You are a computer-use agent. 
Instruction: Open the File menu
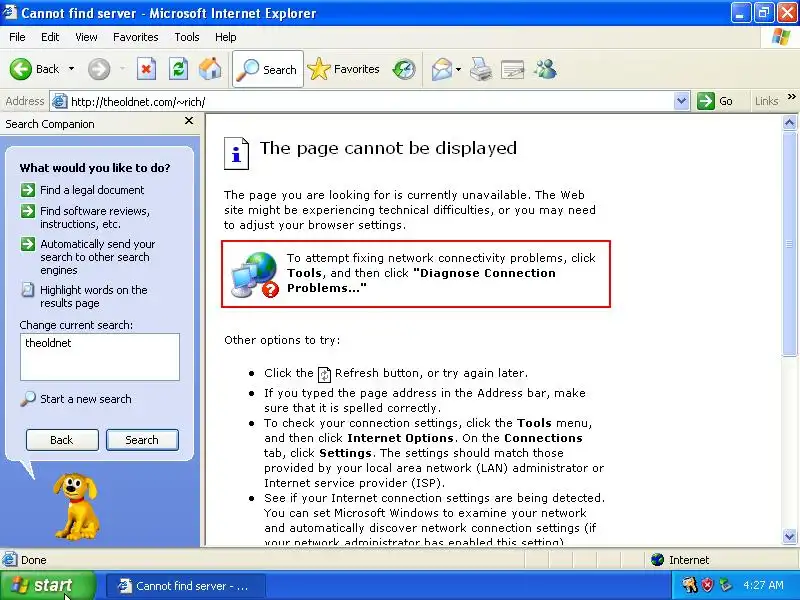[17, 37]
